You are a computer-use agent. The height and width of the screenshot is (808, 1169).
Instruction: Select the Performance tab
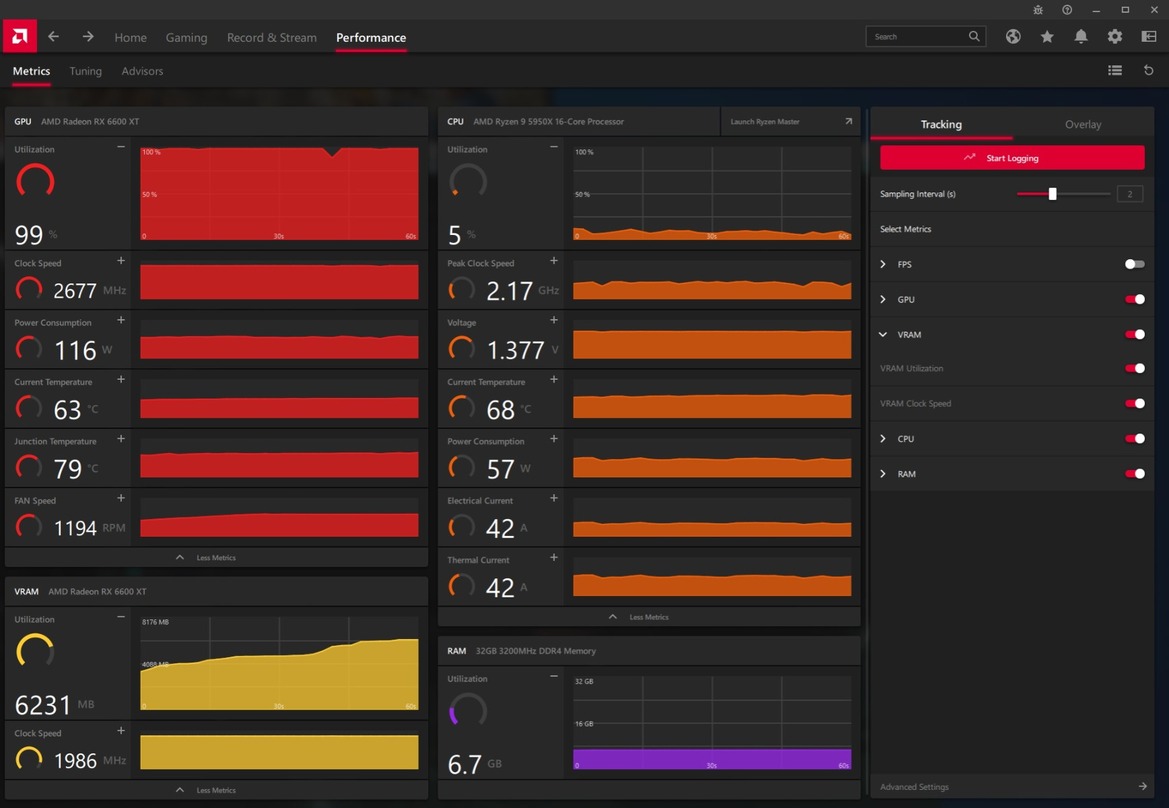tap(371, 37)
